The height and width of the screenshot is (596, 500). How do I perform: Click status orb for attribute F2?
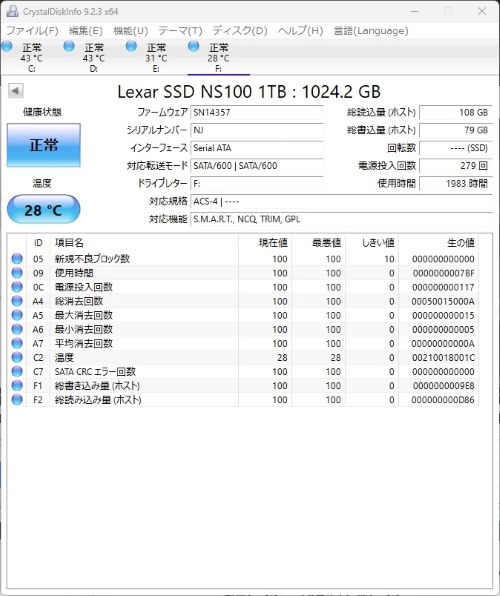tap(17, 399)
